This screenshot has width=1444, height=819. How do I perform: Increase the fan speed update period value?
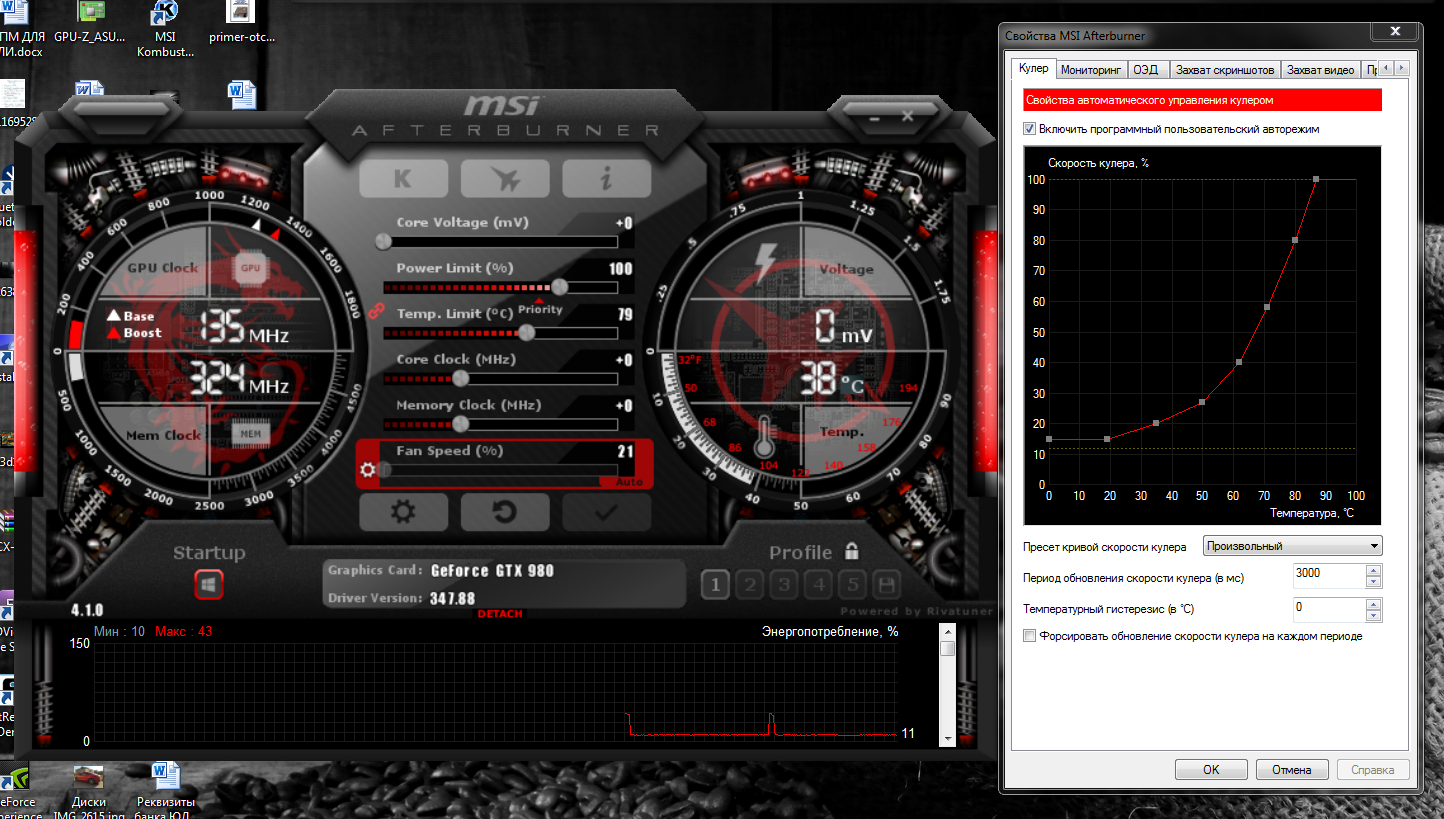[x=1374, y=571]
